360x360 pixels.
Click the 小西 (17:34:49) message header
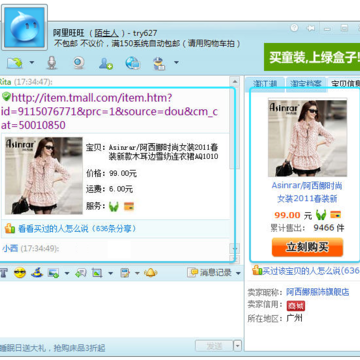click(x=31, y=248)
